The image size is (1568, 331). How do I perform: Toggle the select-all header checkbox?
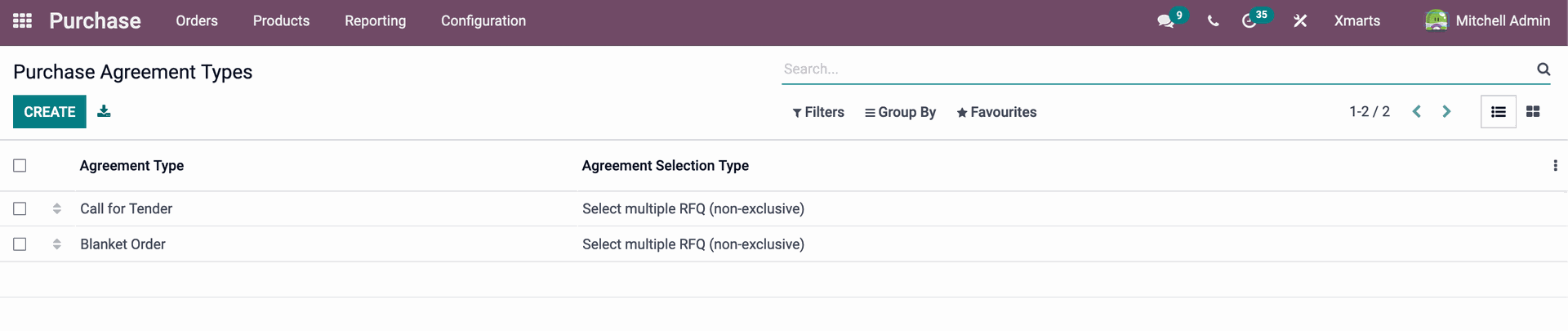coord(20,166)
